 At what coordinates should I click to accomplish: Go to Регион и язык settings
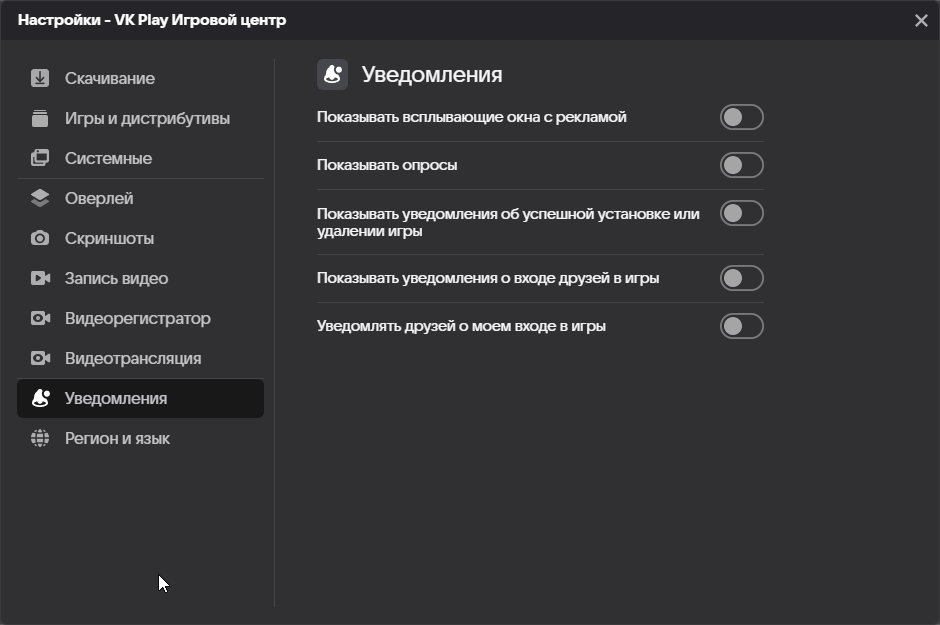117,438
